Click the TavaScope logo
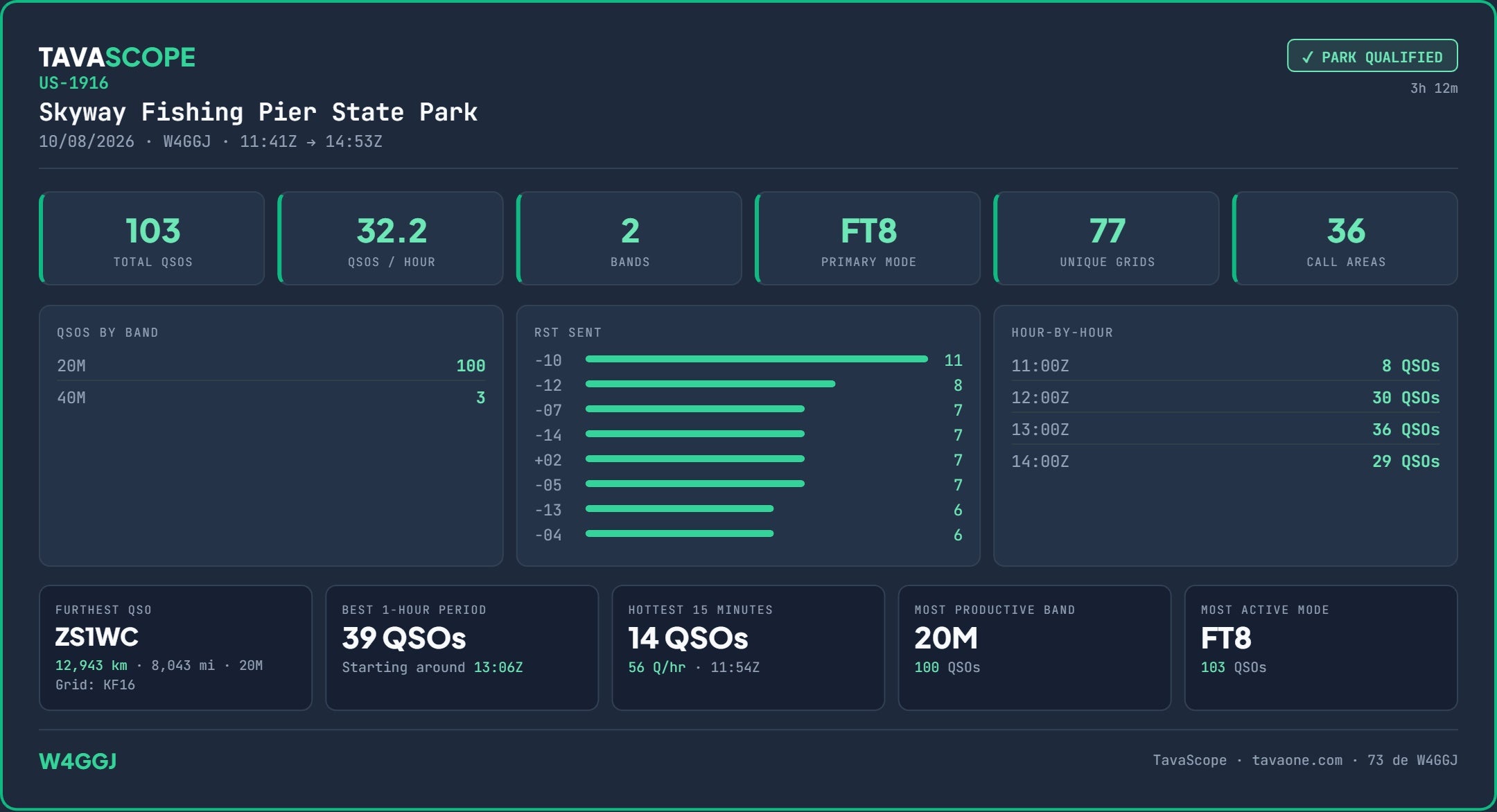Viewport: 1497px width, 812px height. [117, 58]
